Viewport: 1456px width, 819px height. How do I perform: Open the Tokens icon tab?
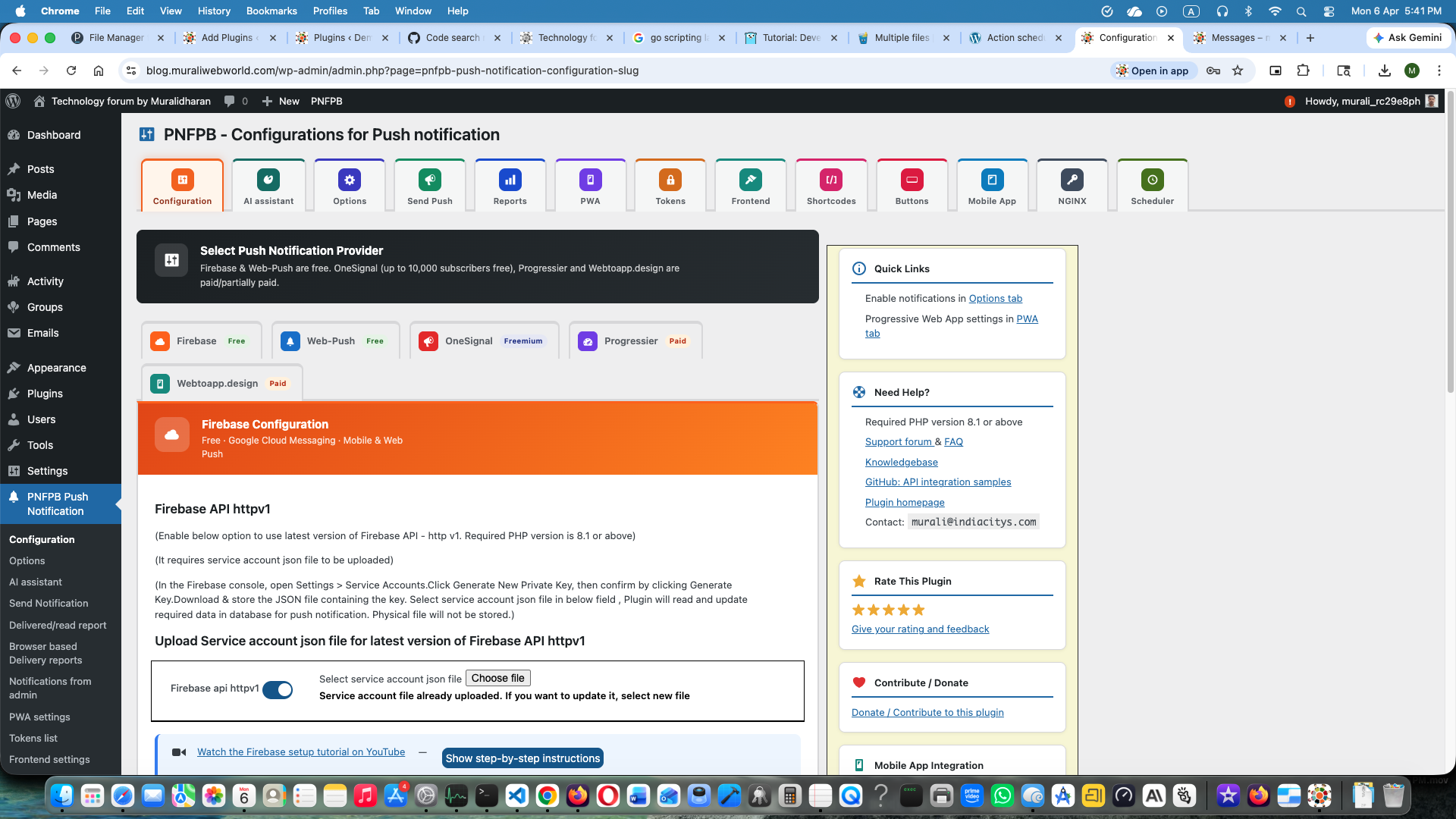[x=670, y=186]
